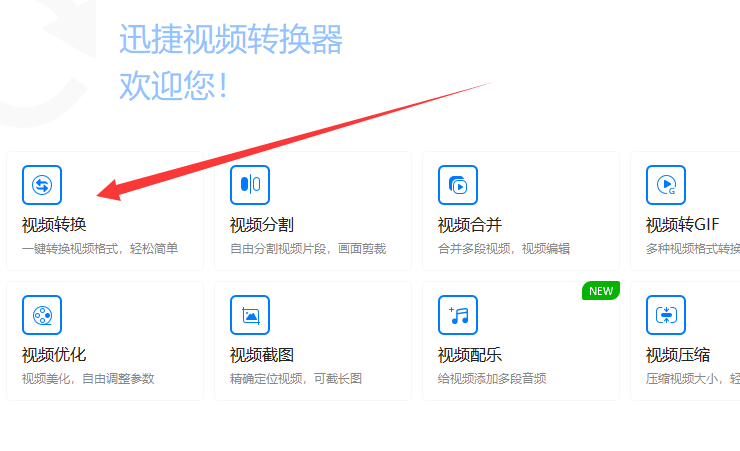The width and height of the screenshot is (740, 451).
Task: Click the green NEW badge
Action: click(x=601, y=291)
